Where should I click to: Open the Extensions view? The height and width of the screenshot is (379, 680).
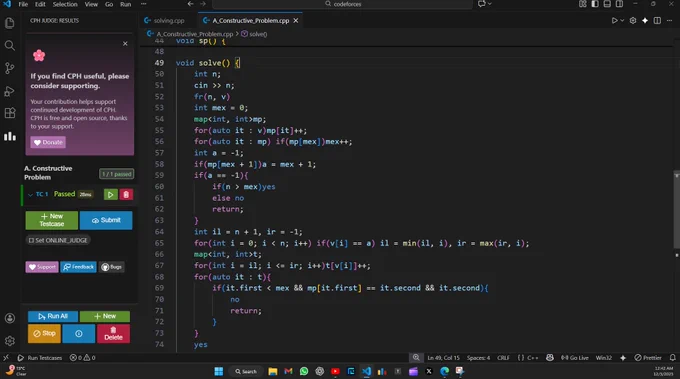[x=10, y=113]
